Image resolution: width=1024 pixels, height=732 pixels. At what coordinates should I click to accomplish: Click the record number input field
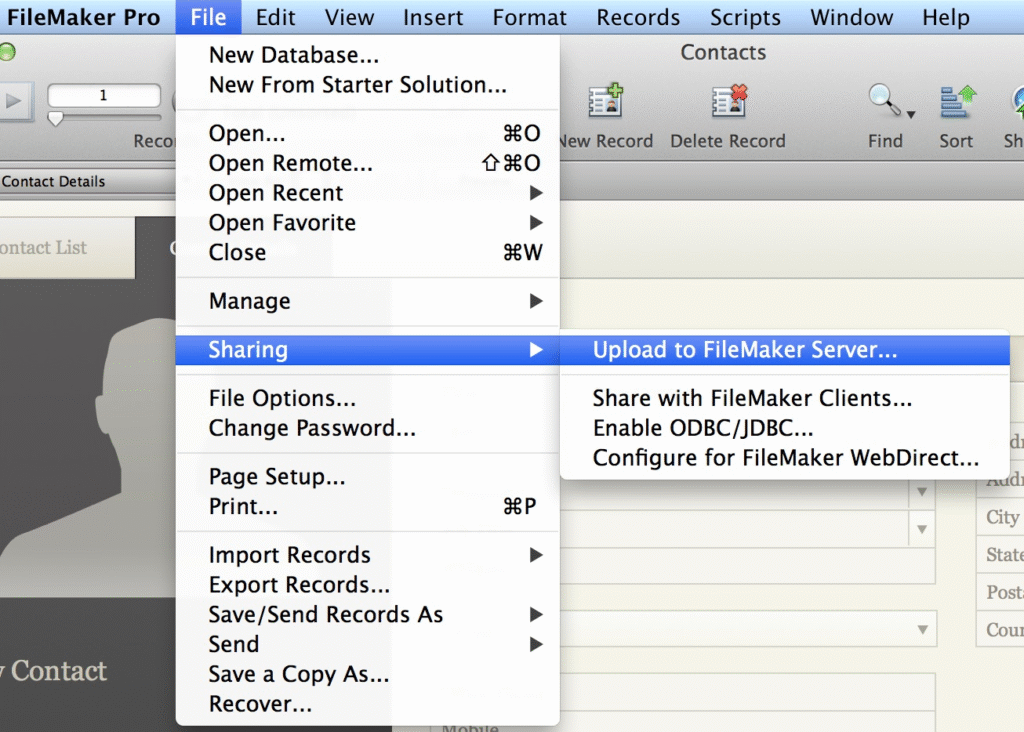pos(103,96)
